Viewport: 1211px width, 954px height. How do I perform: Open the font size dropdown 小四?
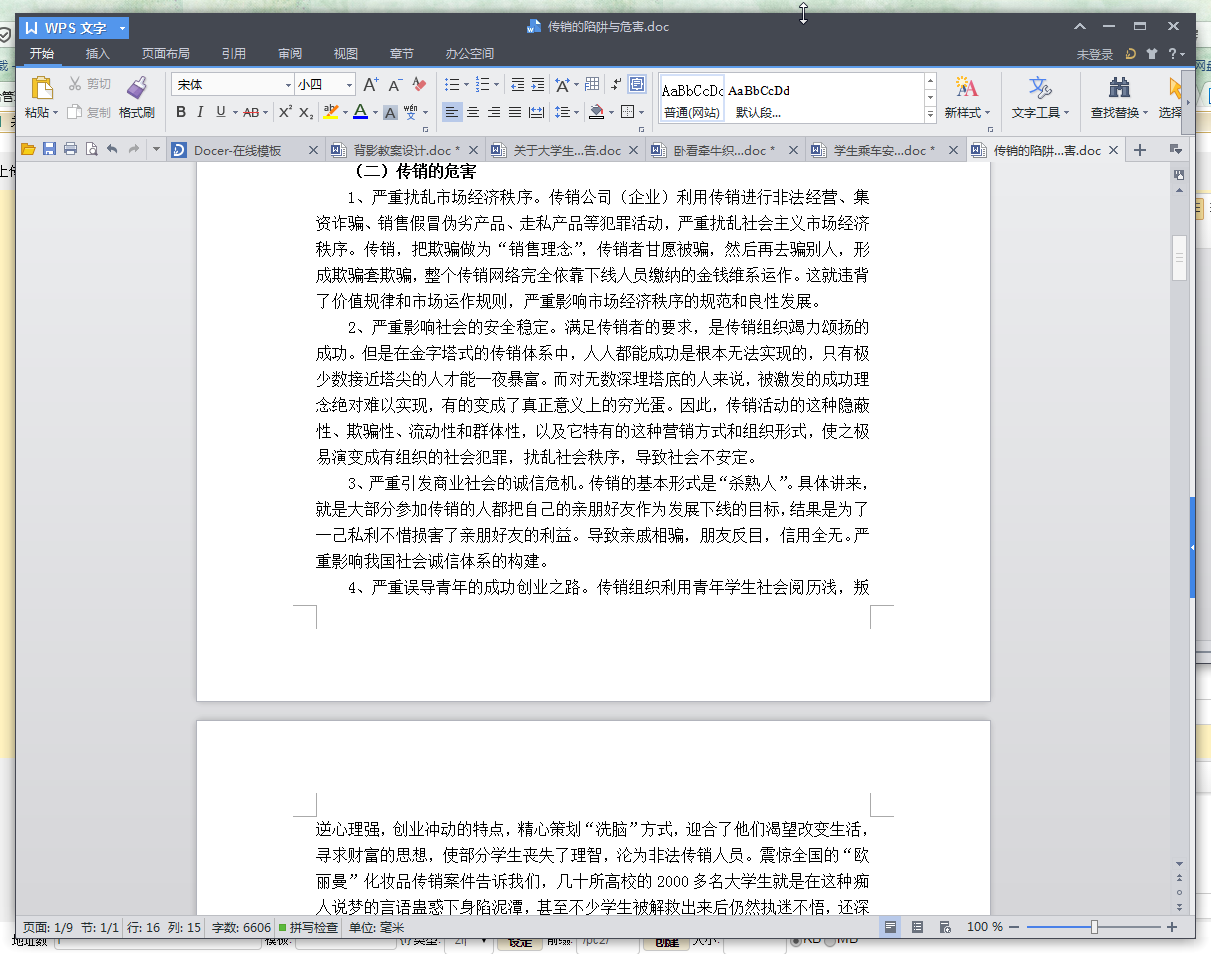click(x=350, y=85)
